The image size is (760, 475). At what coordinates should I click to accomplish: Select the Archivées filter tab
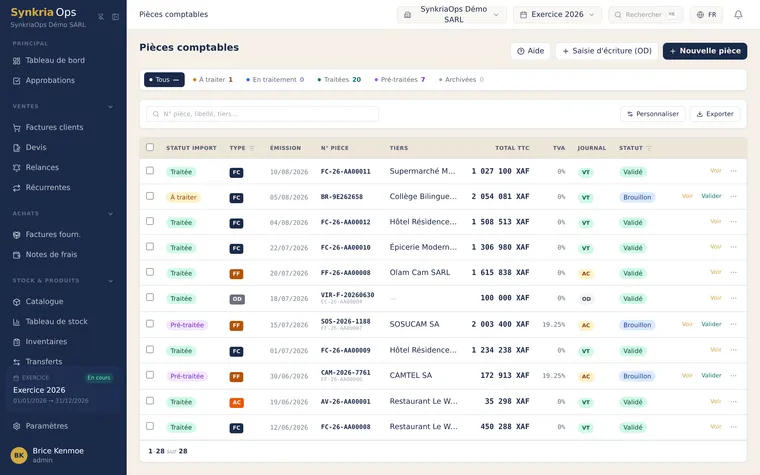461,79
